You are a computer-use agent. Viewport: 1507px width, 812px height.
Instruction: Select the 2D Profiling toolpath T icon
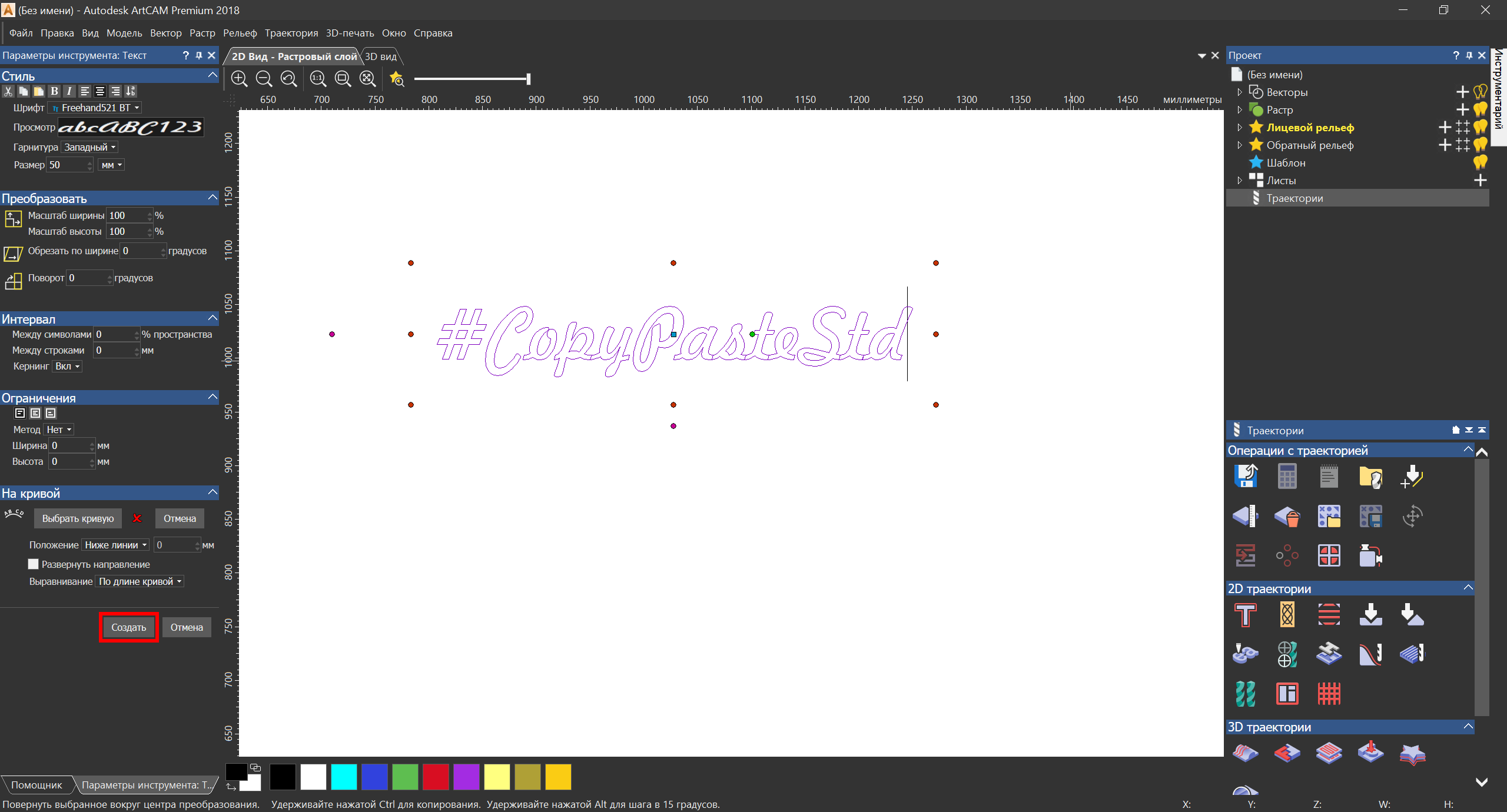[x=1245, y=615]
